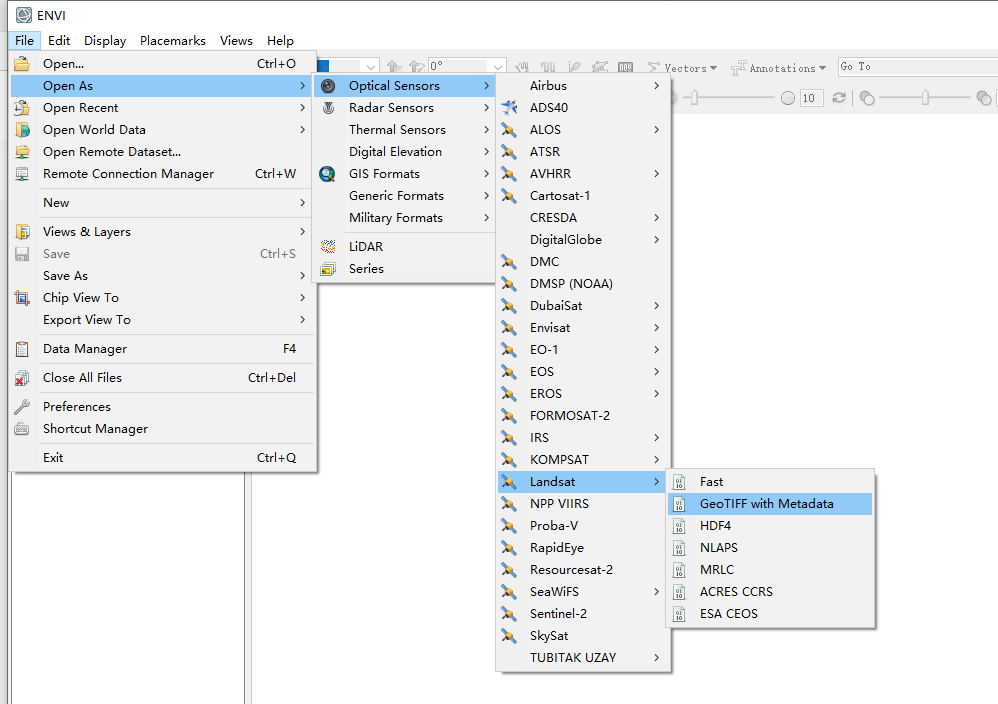Open the Edit menu
The image size is (998, 704).
pos(59,41)
